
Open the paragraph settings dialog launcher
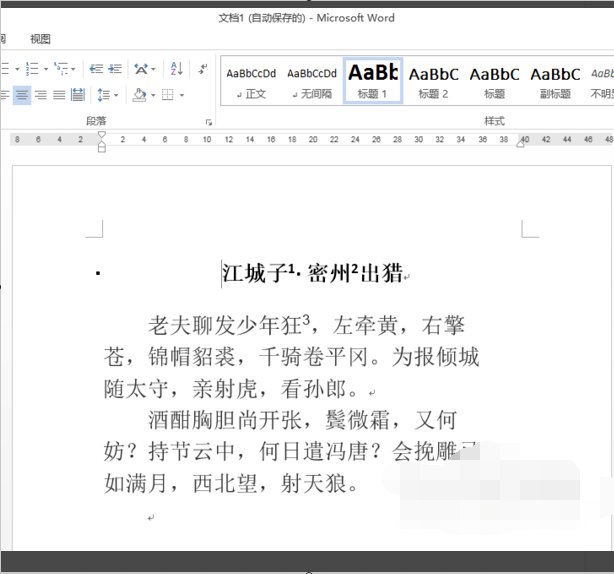tap(209, 123)
